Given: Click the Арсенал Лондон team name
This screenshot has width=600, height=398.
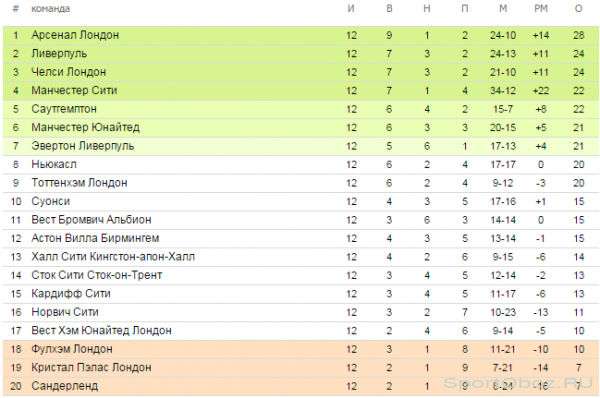Looking at the screenshot, I should tap(75, 35).
